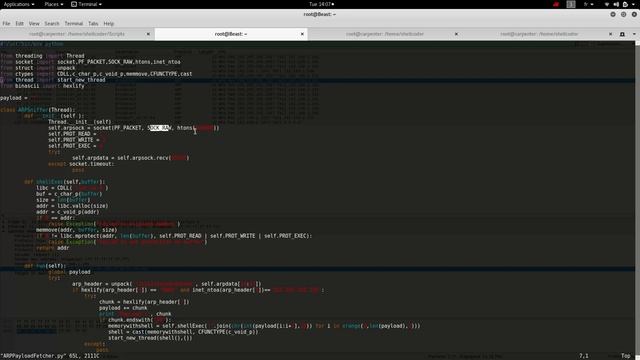The width and height of the screenshot is (640, 360).
Task: Click 'start_new_thread(shell,())' line
Action: click(x=150, y=338)
